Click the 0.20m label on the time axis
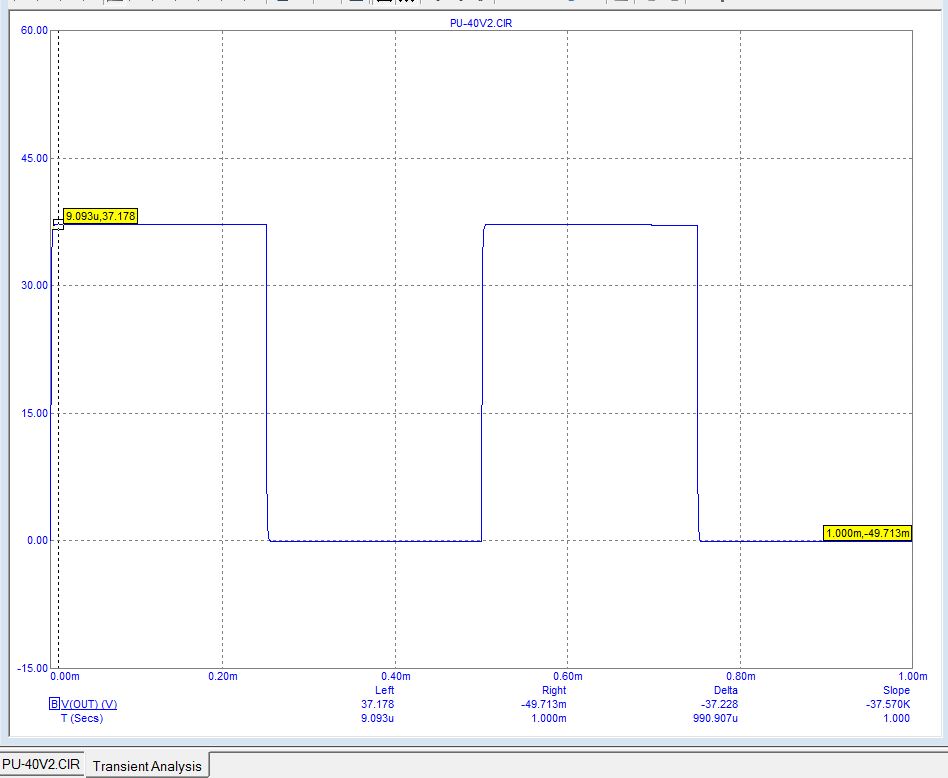Image resolution: width=948 pixels, height=778 pixels. click(222, 676)
